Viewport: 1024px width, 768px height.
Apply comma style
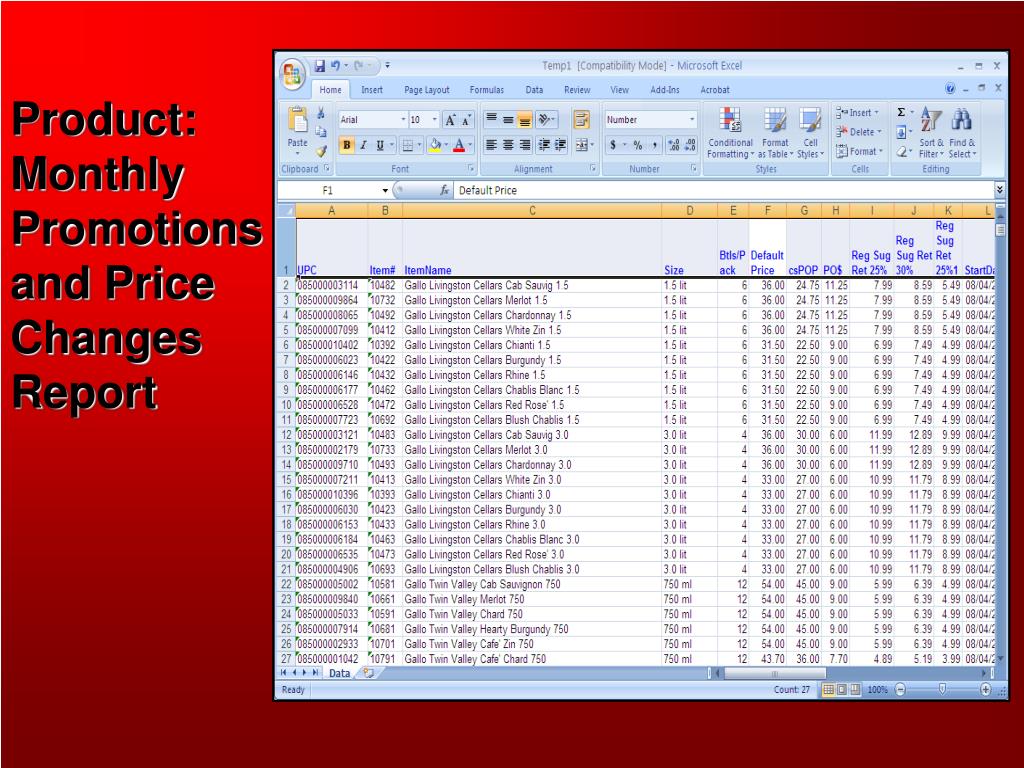pyautogui.click(x=654, y=145)
